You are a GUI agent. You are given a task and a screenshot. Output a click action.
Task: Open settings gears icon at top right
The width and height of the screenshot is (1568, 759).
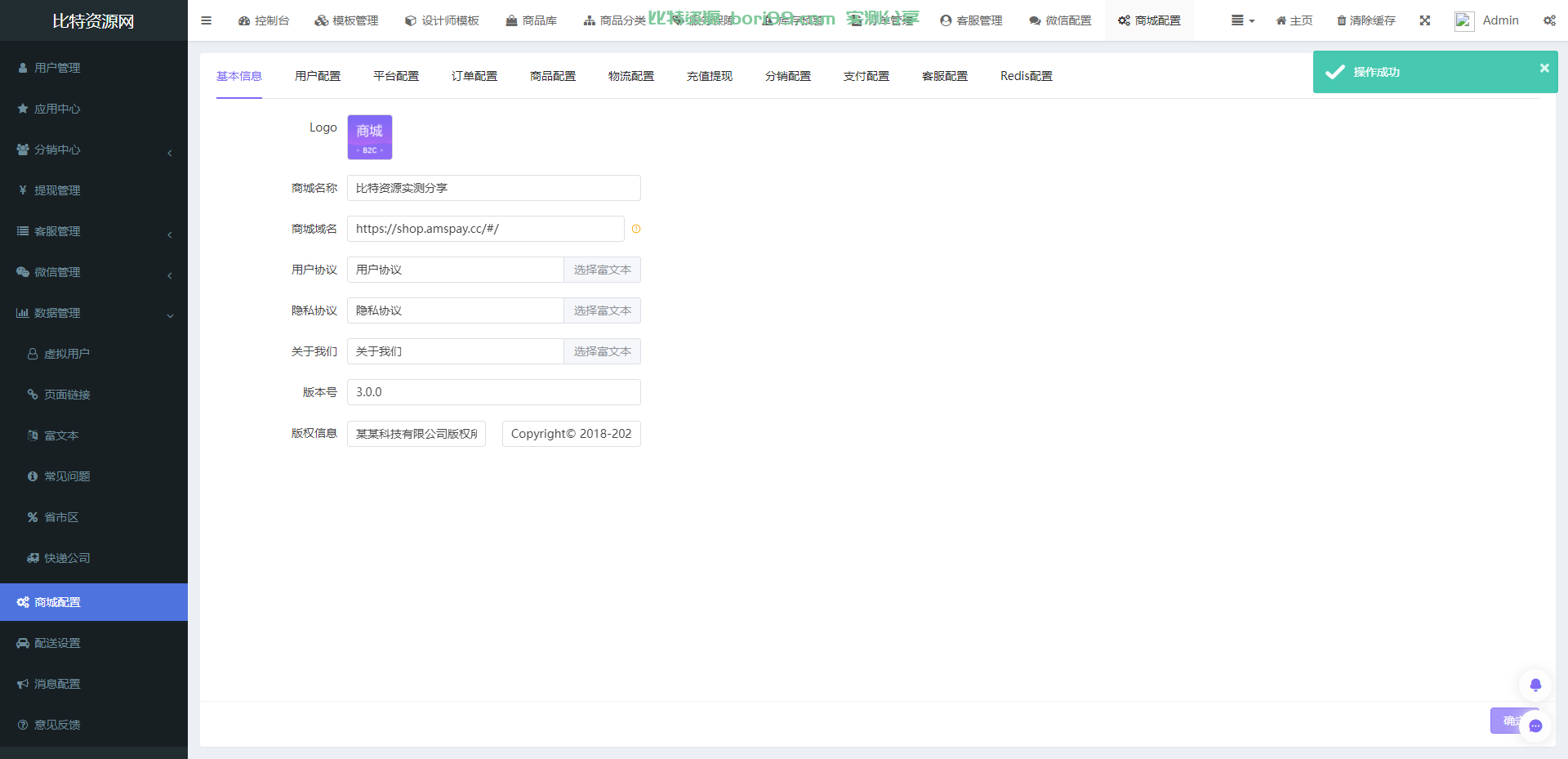(x=1549, y=20)
